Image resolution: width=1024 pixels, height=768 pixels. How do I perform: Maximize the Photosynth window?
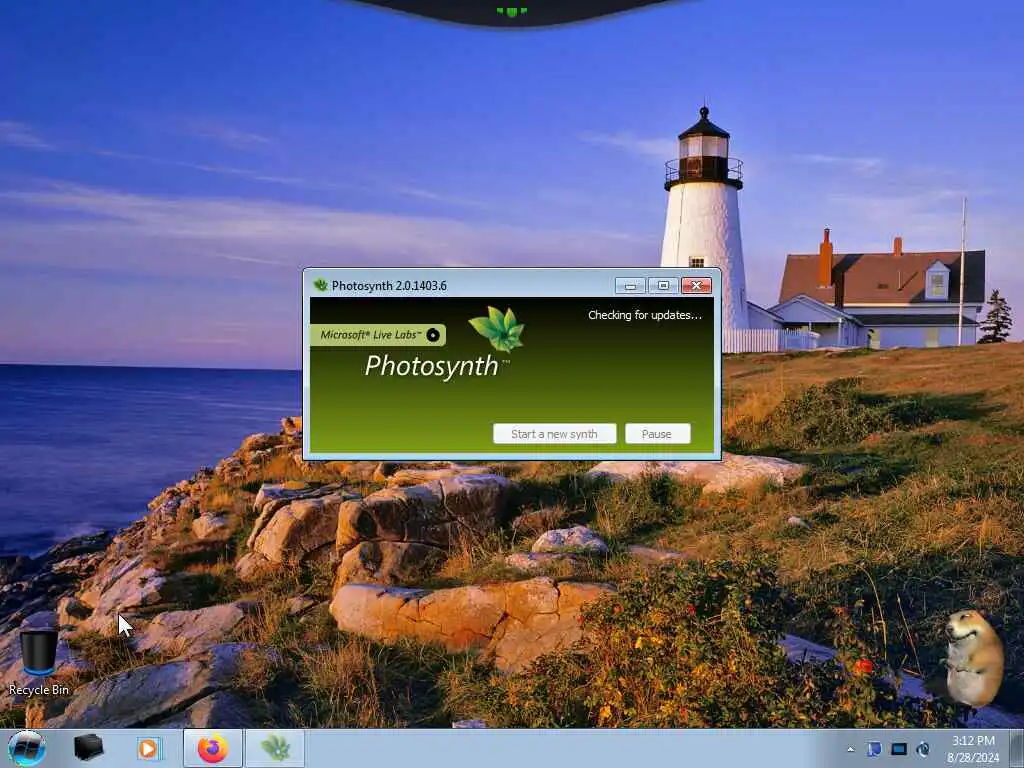pos(663,285)
